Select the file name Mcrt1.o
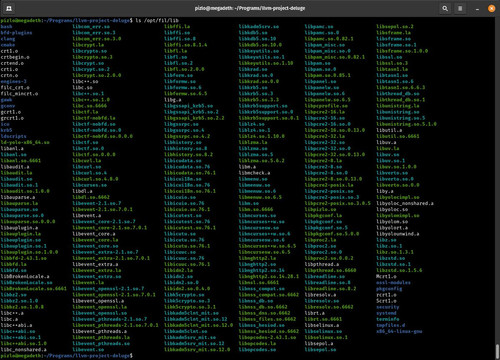Image resolution: width=500 pixels, height=360 pixels. pyautogui.click(x=386, y=276)
